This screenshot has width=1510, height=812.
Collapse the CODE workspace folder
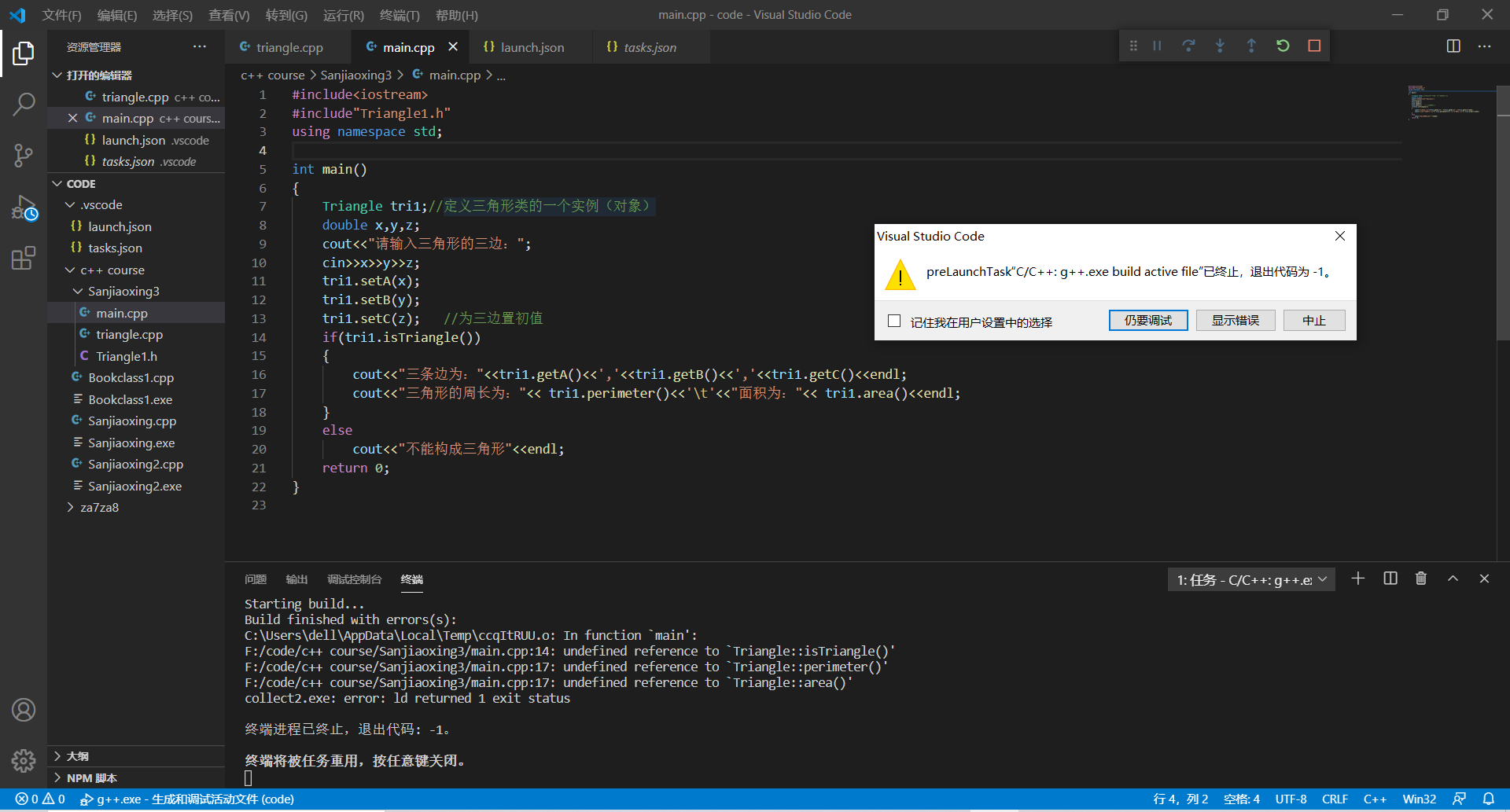tap(136, 183)
